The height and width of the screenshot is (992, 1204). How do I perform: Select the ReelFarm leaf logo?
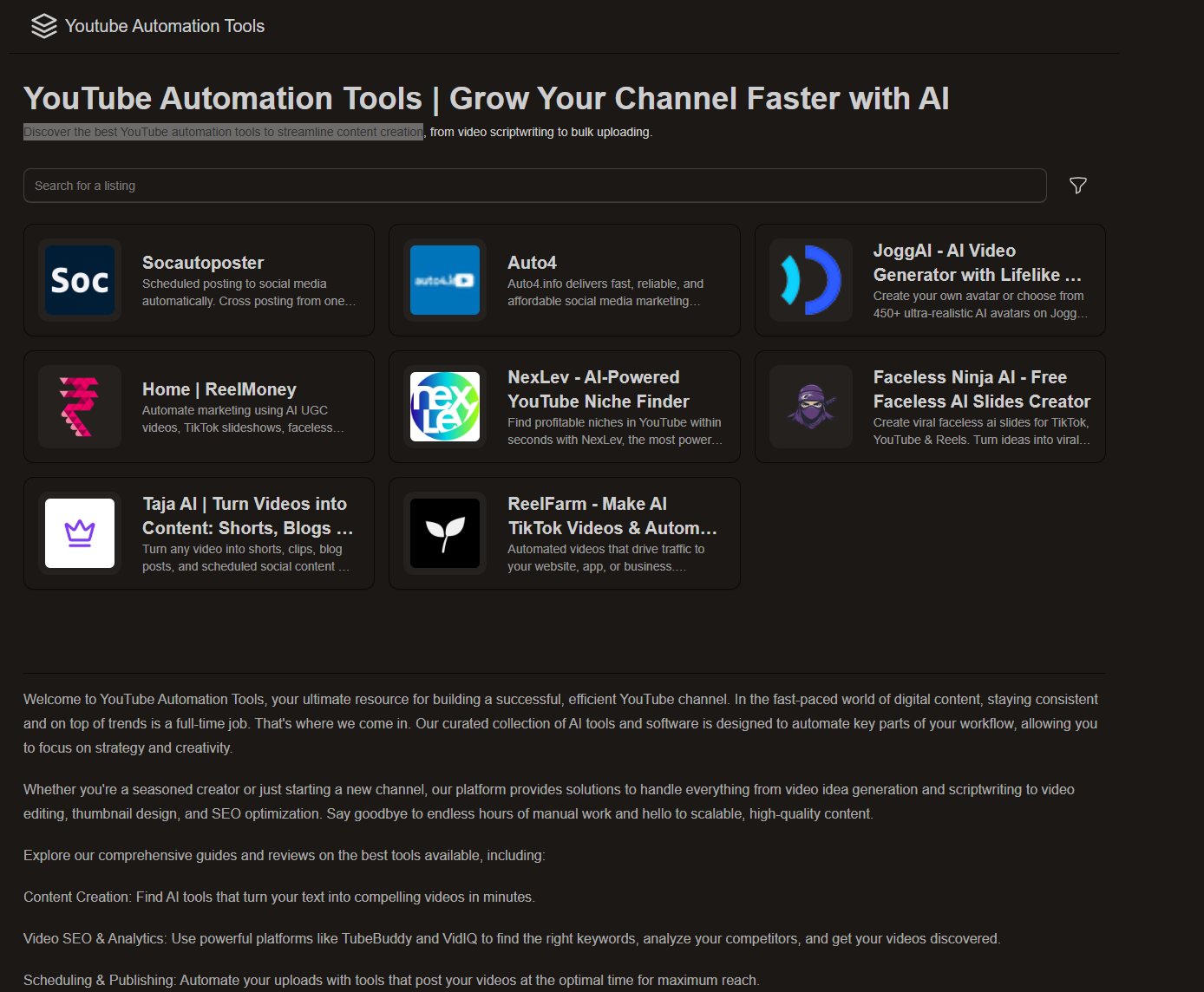[445, 532]
